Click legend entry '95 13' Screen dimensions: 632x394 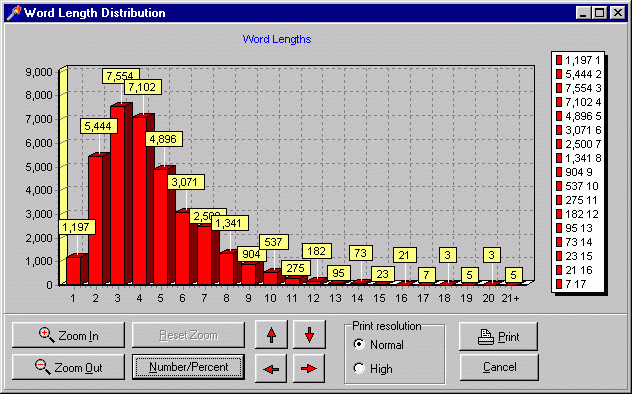click(574, 228)
